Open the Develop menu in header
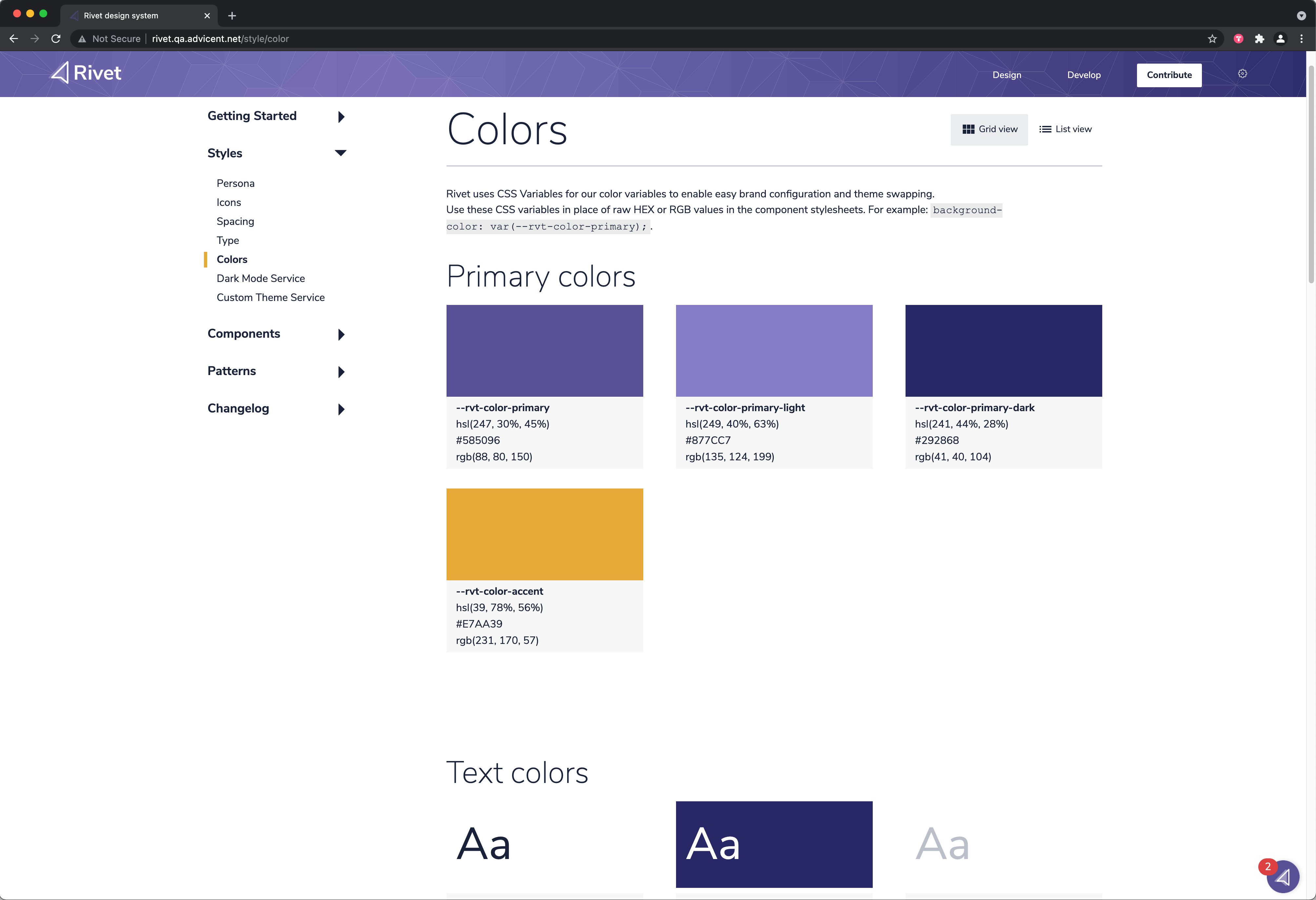This screenshot has width=1316, height=900. (x=1084, y=75)
